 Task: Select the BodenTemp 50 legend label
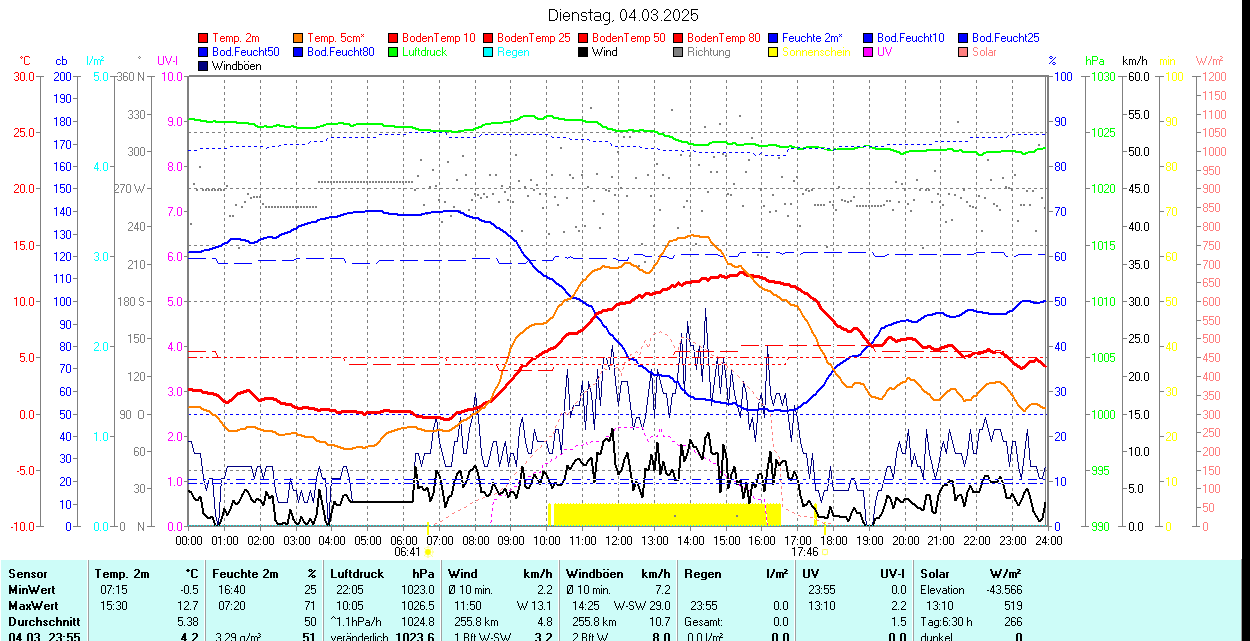[x=629, y=38]
